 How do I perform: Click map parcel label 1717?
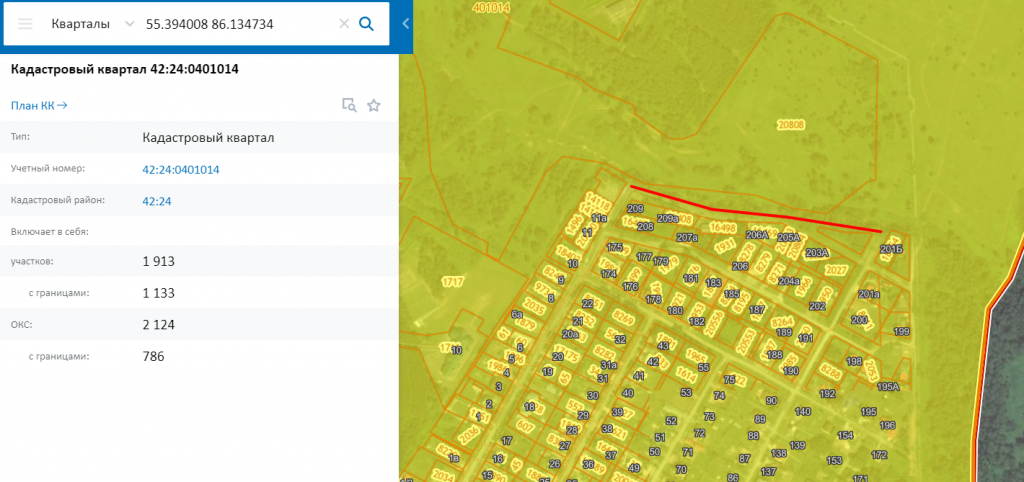(x=453, y=282)
